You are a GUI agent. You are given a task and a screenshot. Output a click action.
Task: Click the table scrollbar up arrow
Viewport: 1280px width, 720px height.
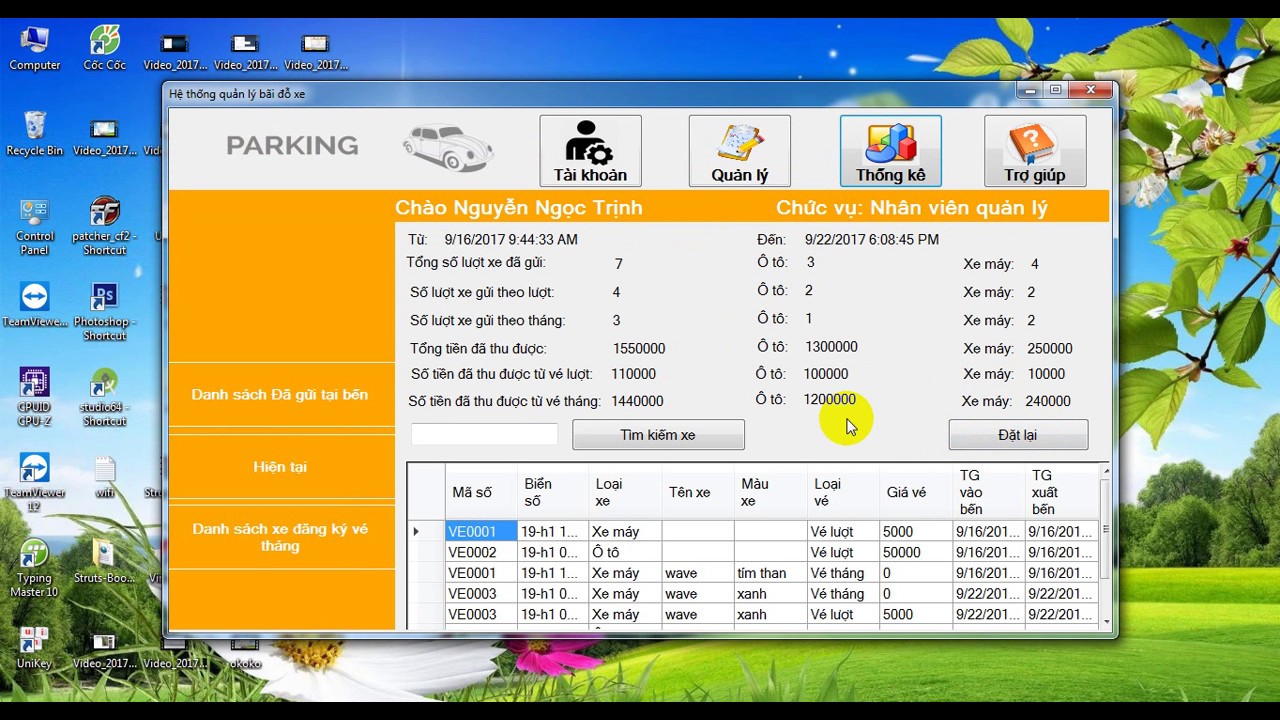pyautogui.click(x=1105, y=471)
